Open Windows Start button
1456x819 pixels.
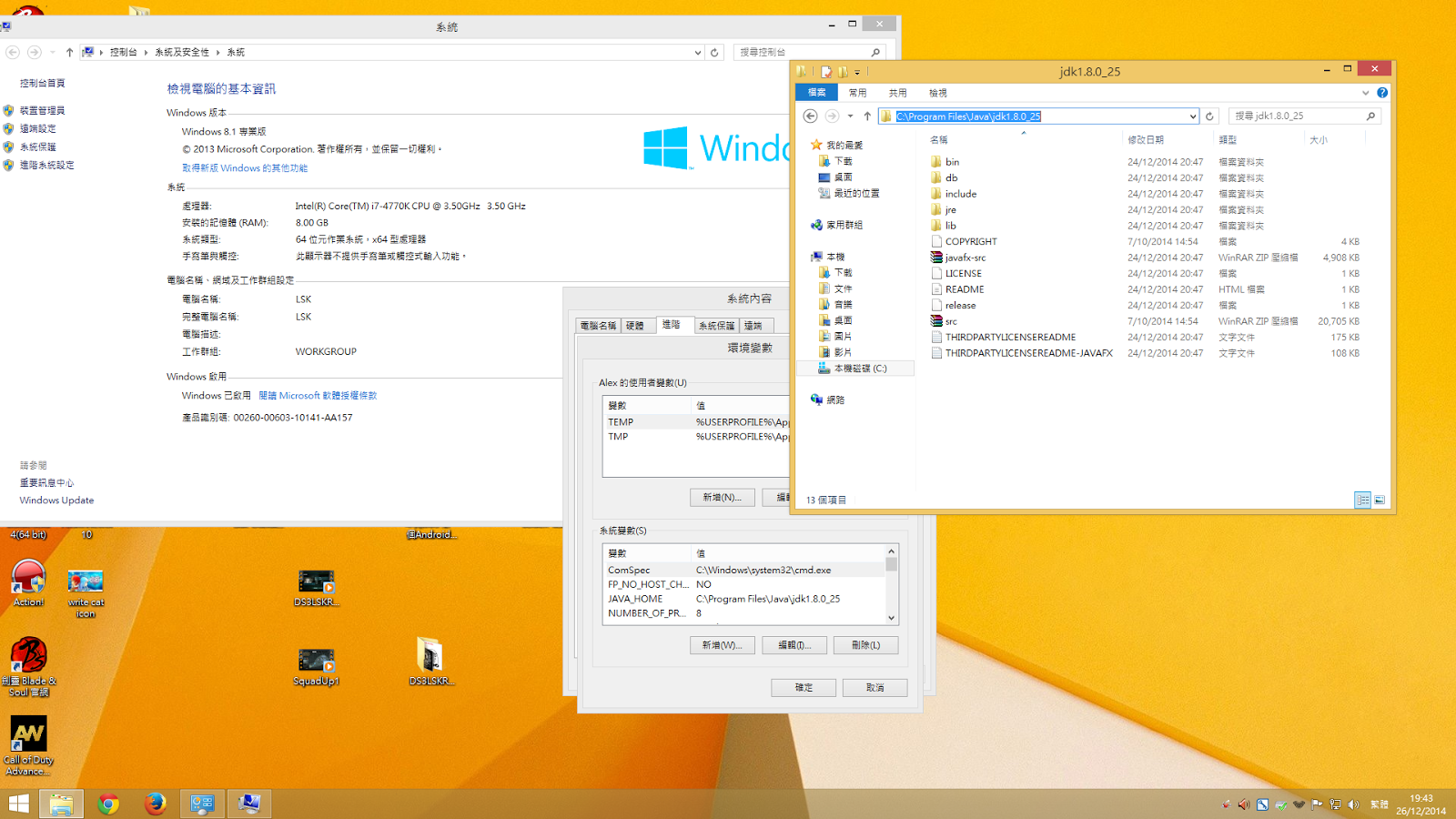18,804
